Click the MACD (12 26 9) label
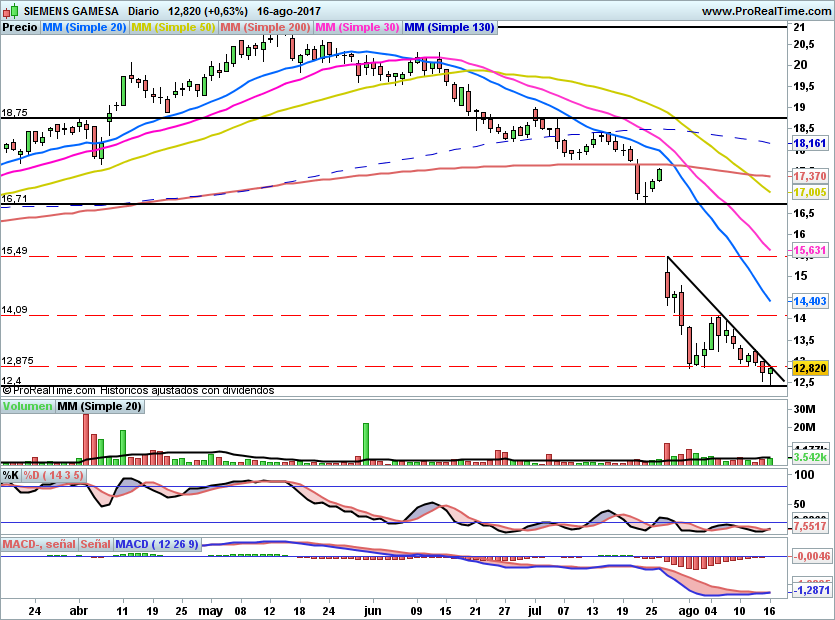Screen dimensions: 835x620 point(158,545)
